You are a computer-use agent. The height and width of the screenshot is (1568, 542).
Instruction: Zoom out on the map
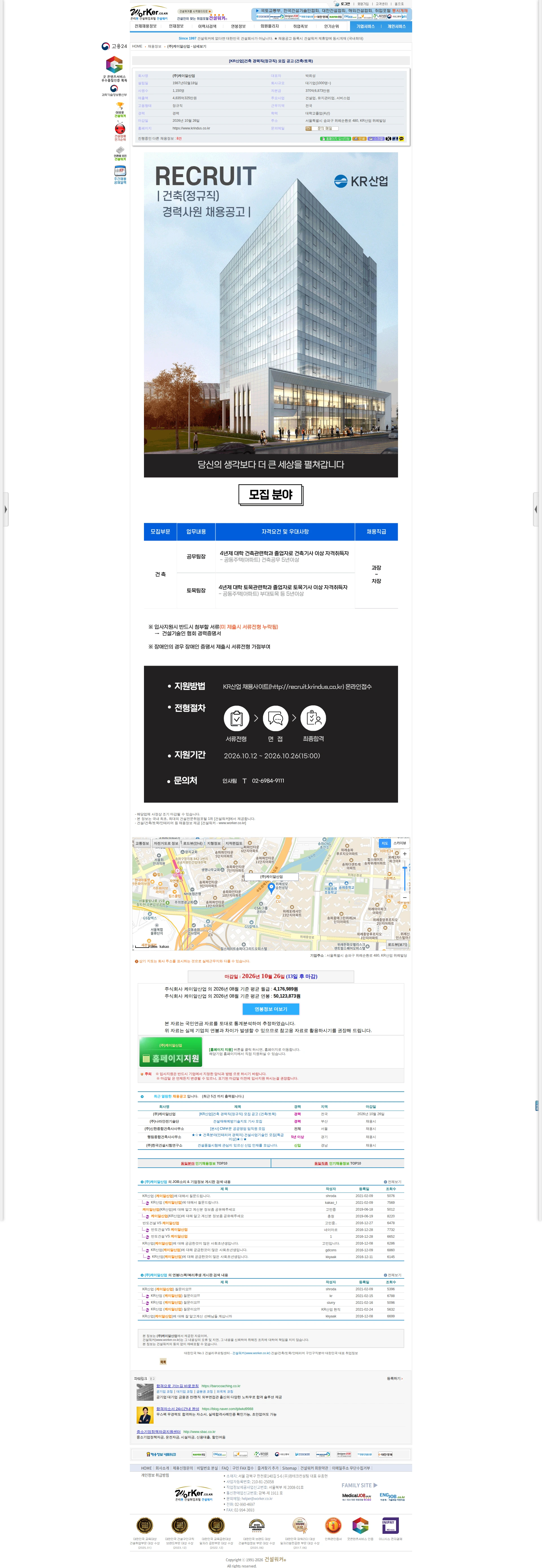405,897
